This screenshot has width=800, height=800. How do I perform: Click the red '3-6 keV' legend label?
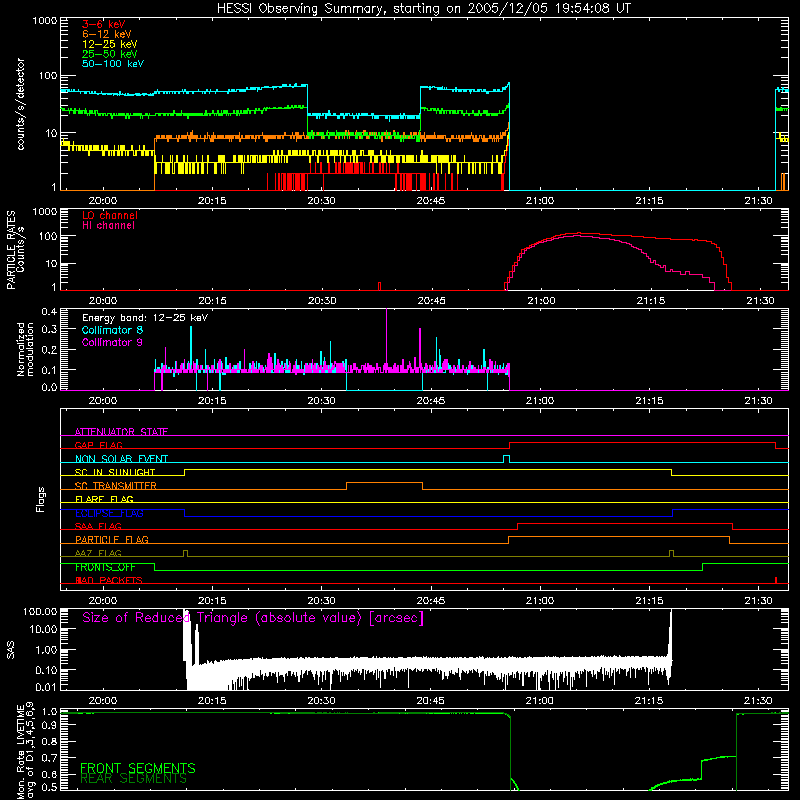104,24
